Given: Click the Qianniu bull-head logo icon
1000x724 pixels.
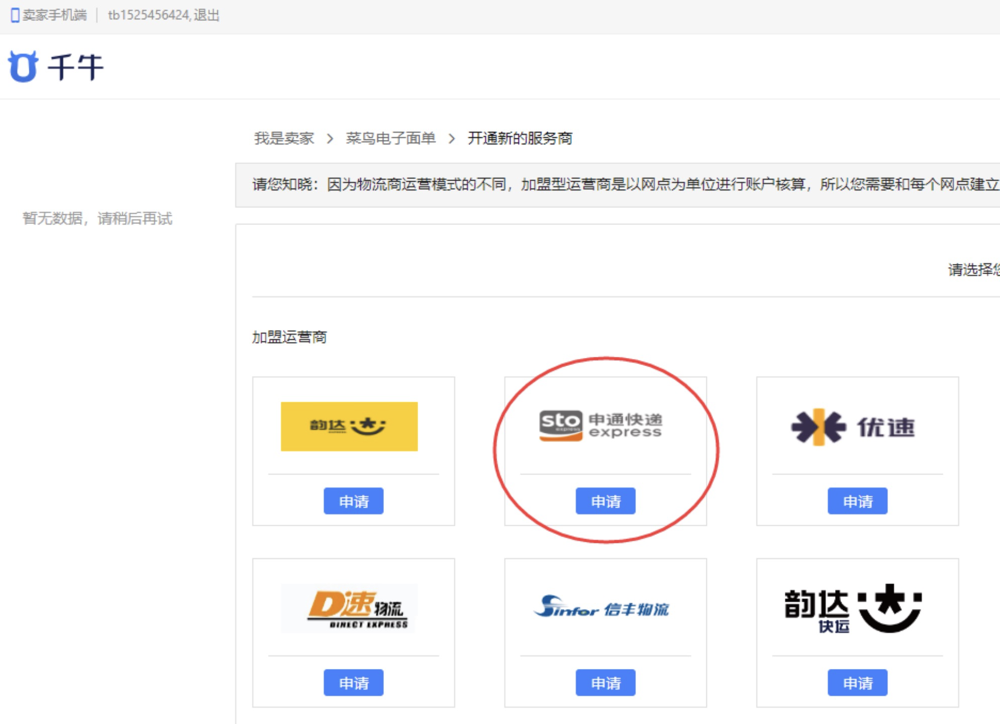Looking at the screenshot, I should tap(23, 66).
